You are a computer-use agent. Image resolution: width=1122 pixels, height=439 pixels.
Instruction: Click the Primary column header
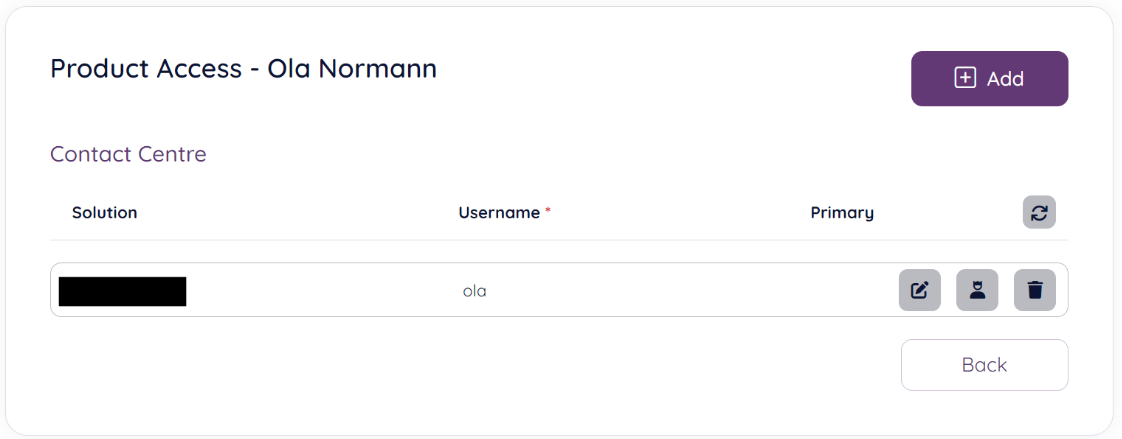click(x=842, y=213)
